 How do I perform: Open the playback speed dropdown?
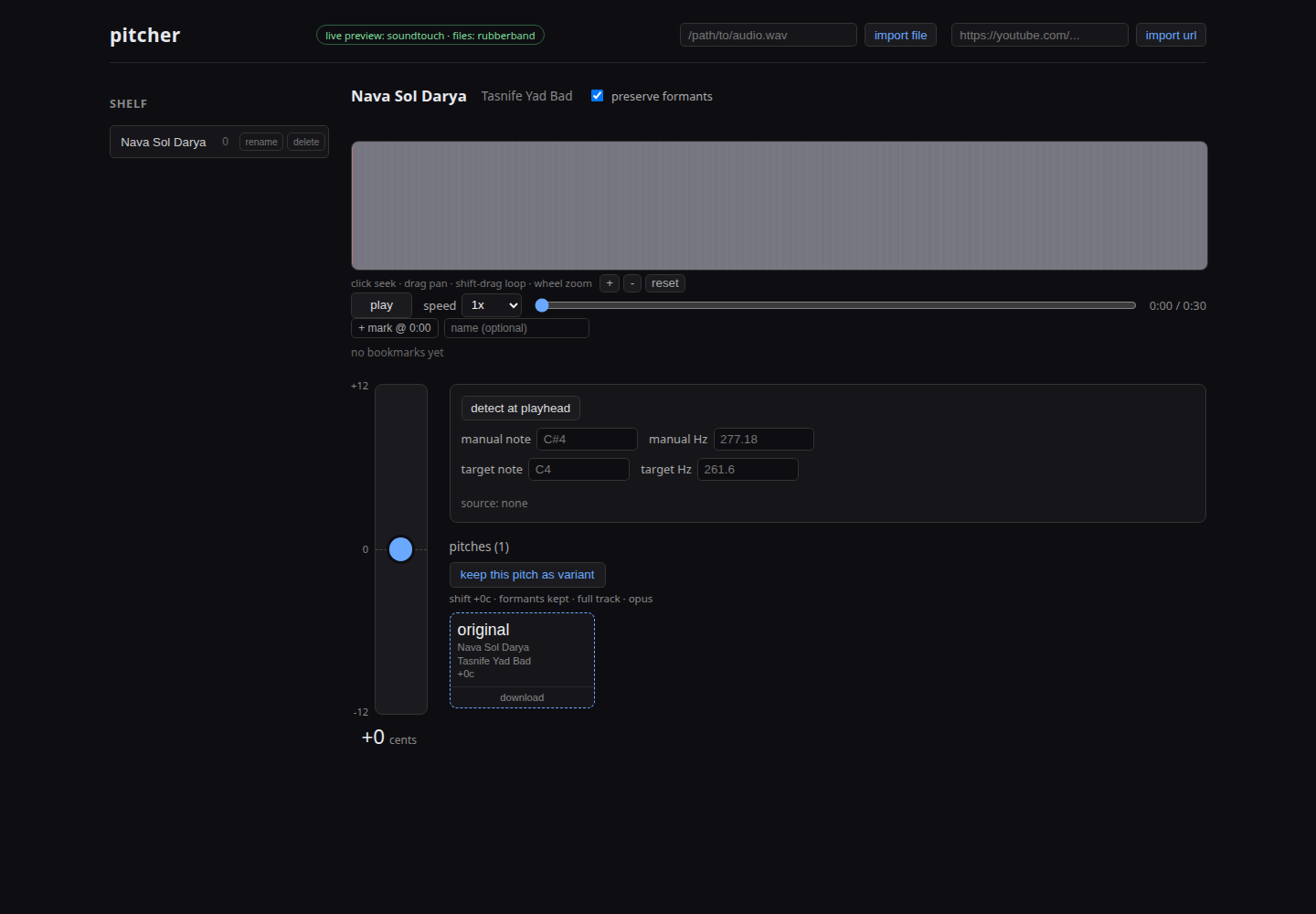click(x=493, y=305)
